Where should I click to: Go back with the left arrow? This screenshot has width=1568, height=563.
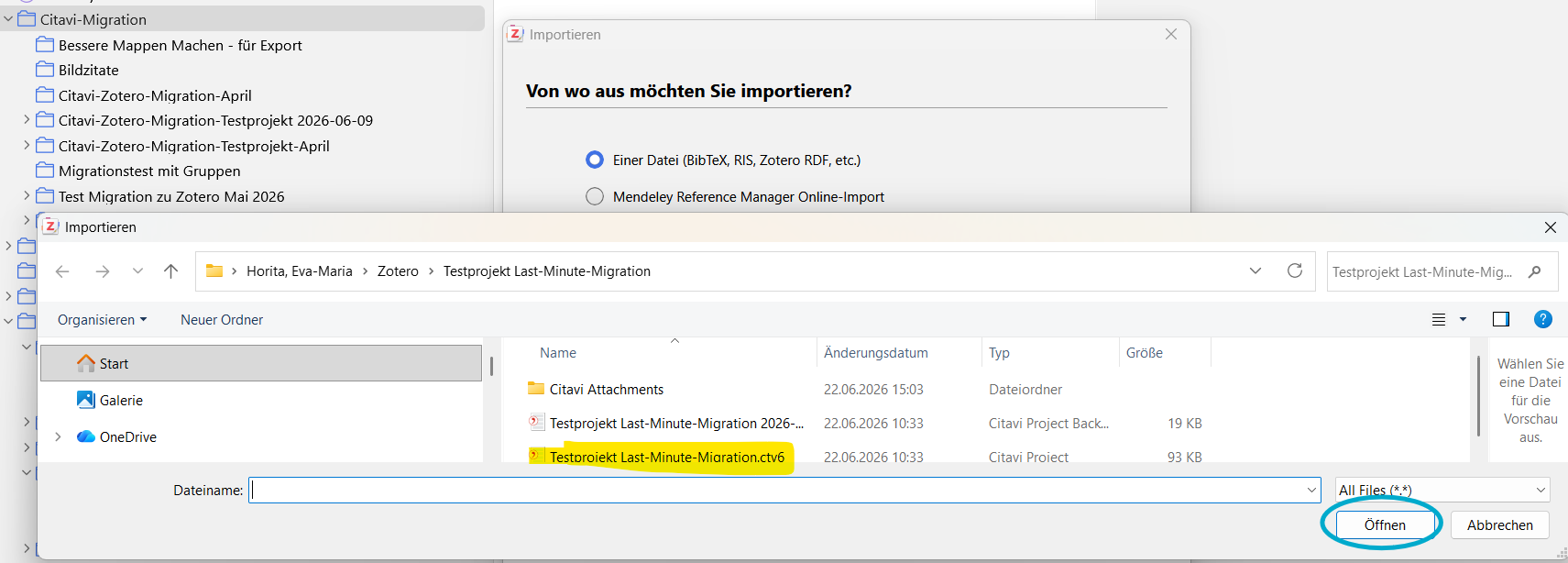point(62,271)
